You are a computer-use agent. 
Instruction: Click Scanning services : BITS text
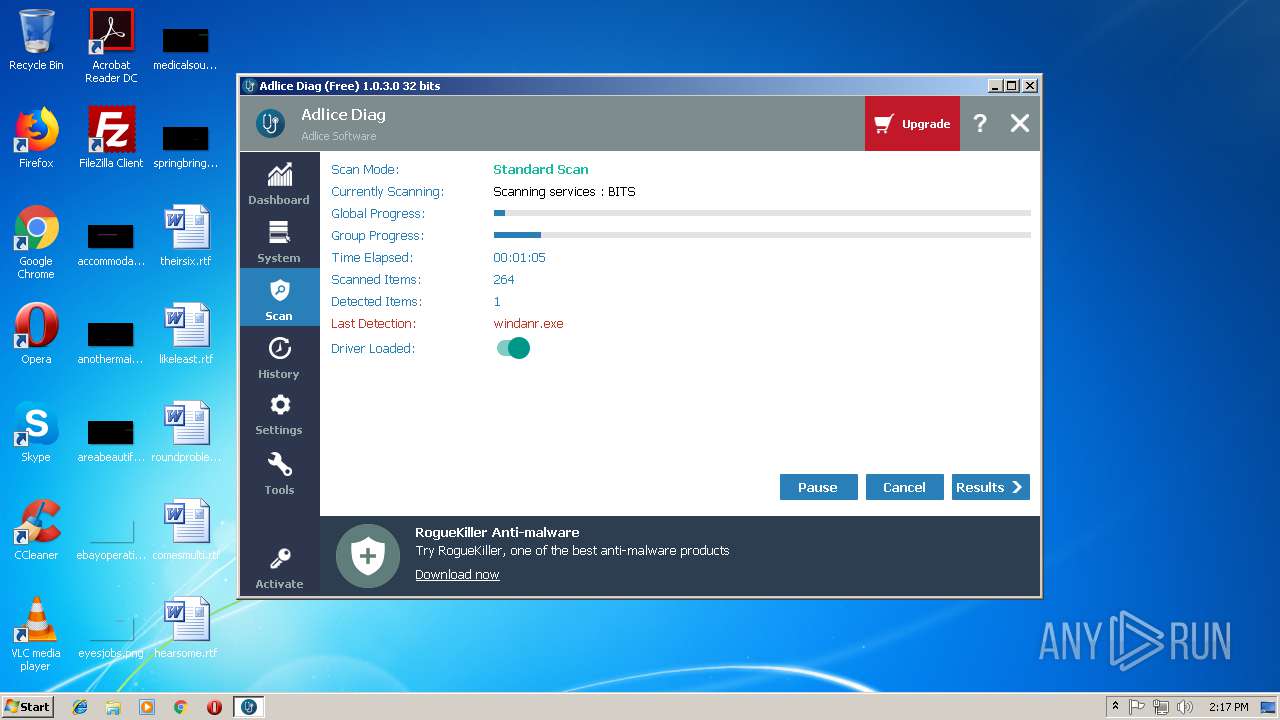(564, 192)
